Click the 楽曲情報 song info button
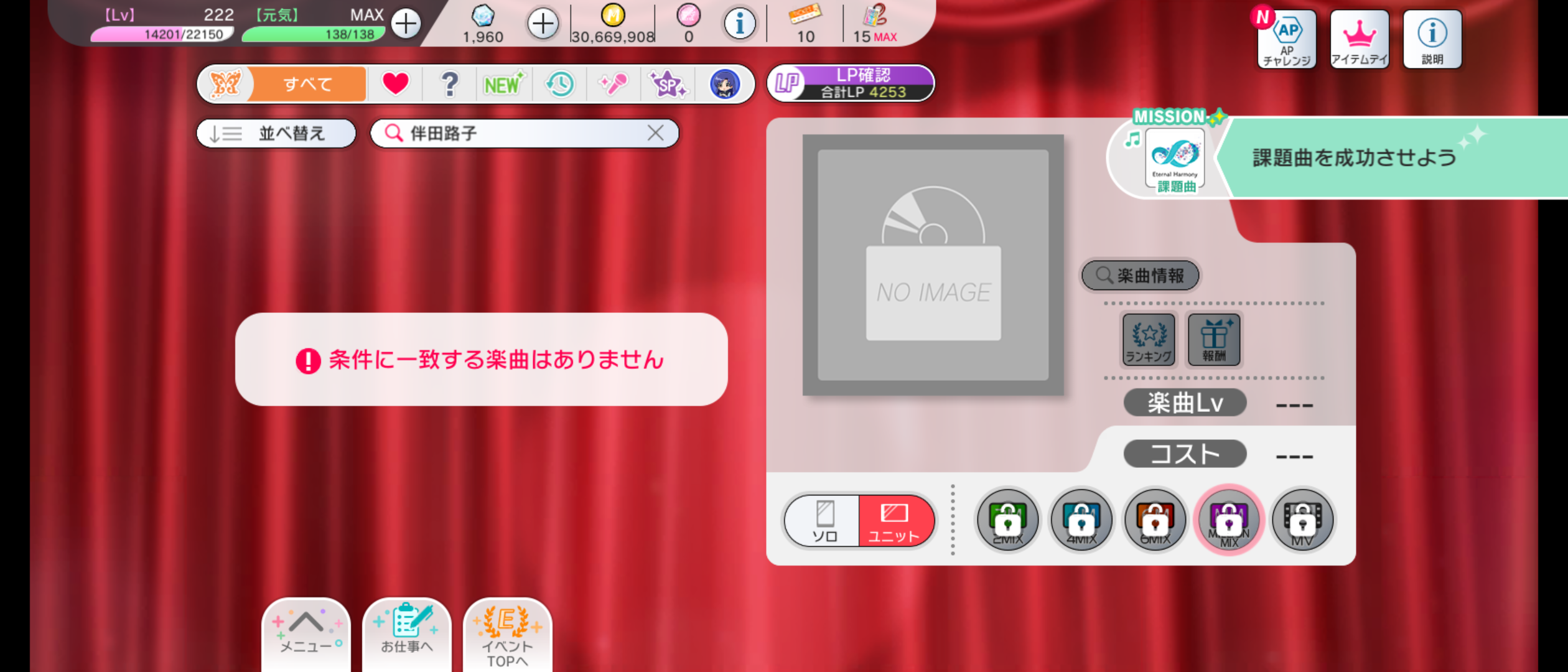1568x672 pixels. point(1140,276)
